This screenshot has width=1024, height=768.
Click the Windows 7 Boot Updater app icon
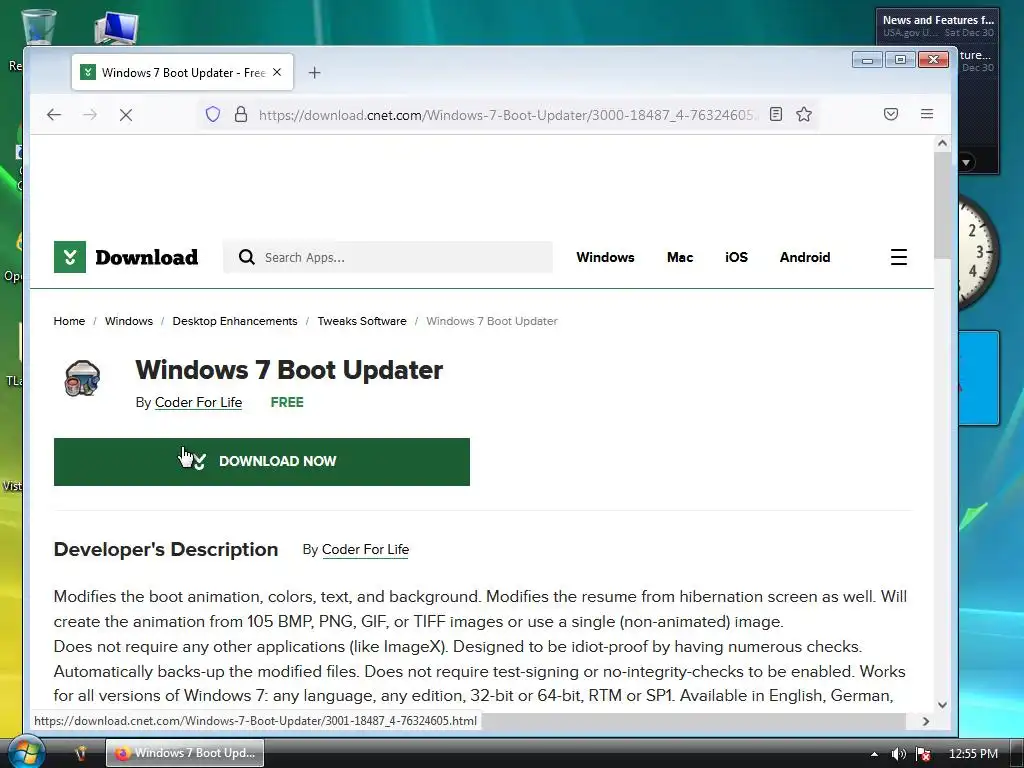[82, 378]
